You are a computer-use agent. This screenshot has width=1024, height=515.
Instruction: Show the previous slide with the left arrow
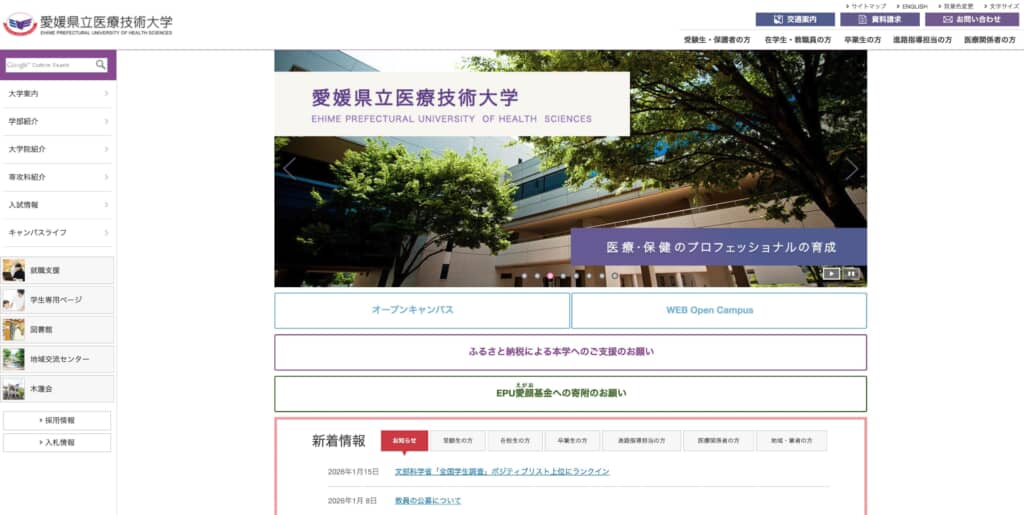tap(289, 168)
